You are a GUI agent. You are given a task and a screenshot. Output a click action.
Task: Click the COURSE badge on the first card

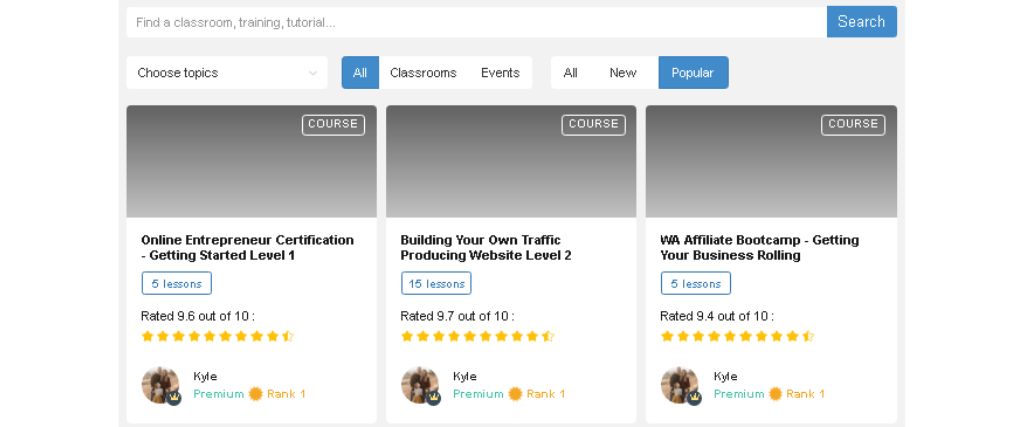click(x=333, y=125)
